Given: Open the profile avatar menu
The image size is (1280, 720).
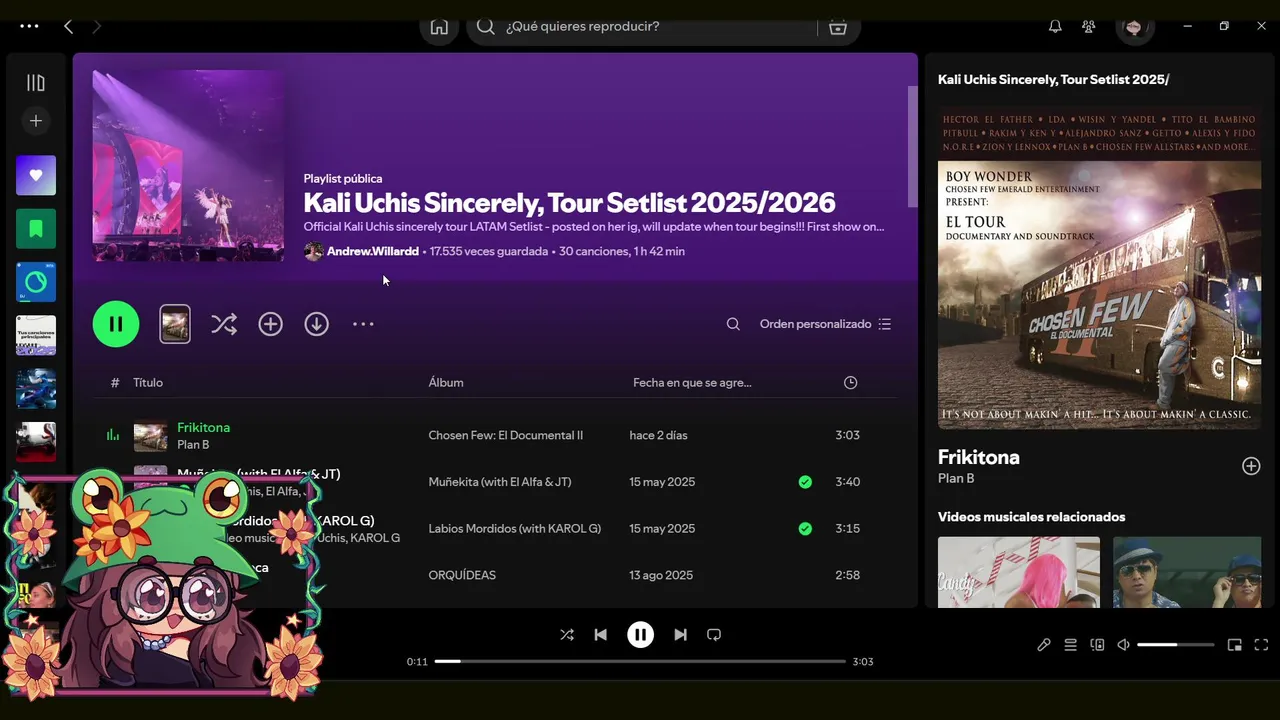Looking at the screenshot, I should (x=1134, y=27).
